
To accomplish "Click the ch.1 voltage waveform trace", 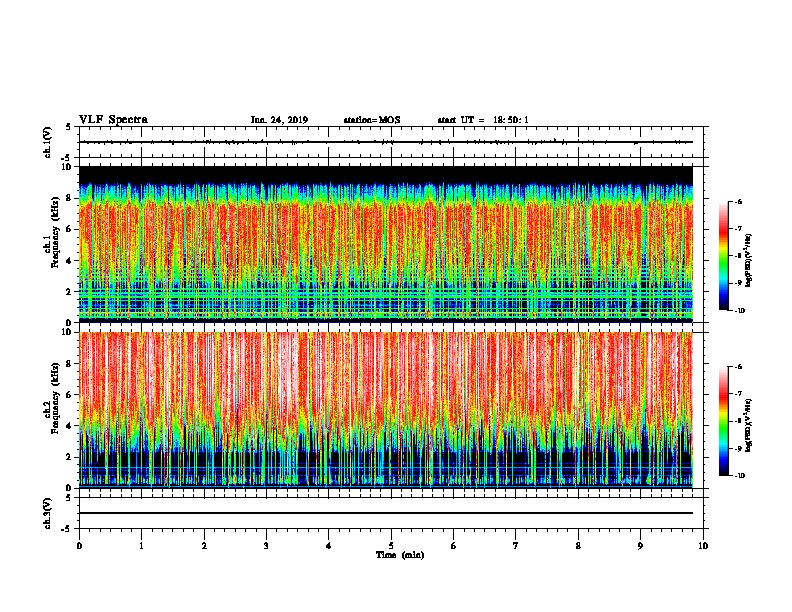I will point(386,142).
